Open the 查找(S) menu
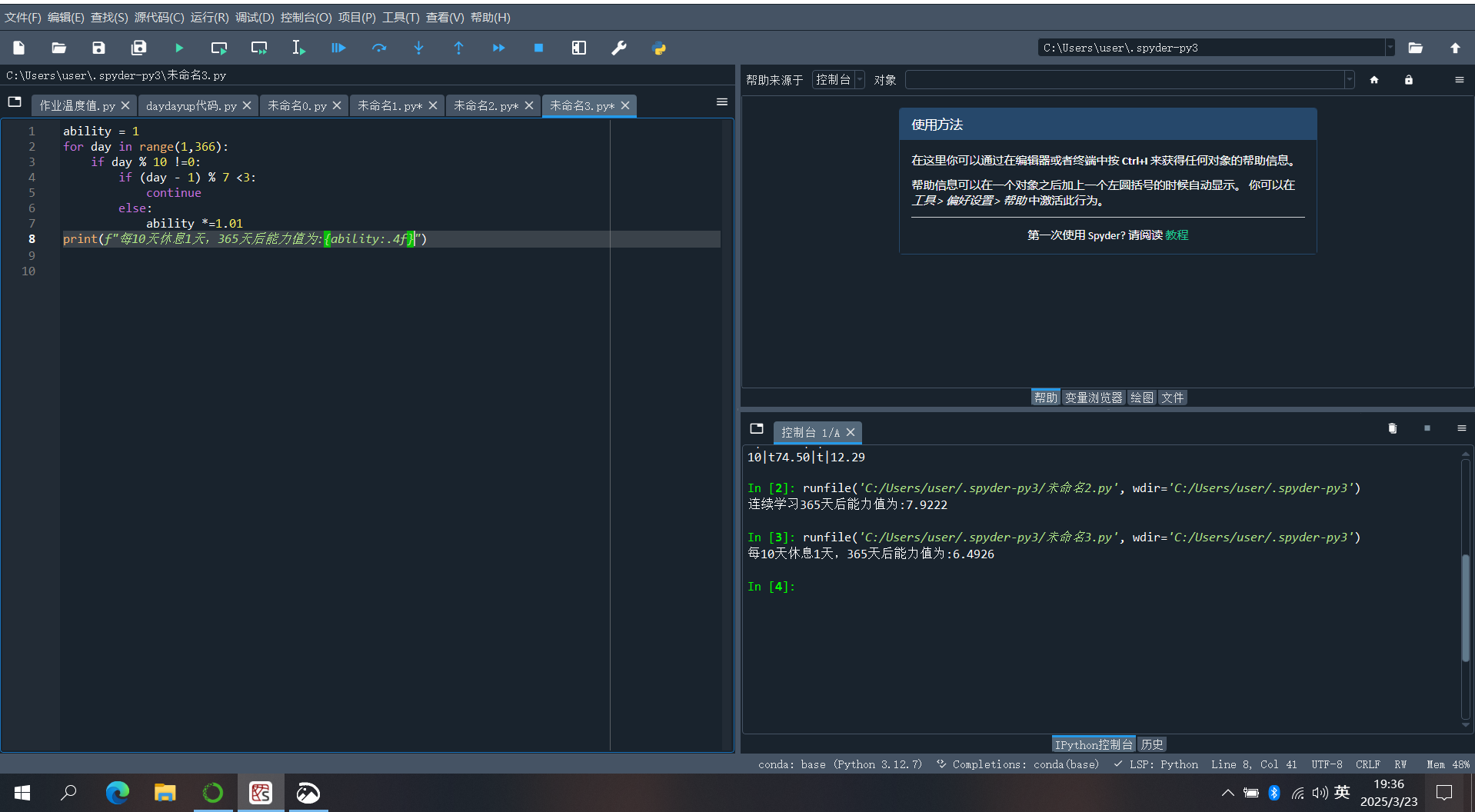 [109, 17]
